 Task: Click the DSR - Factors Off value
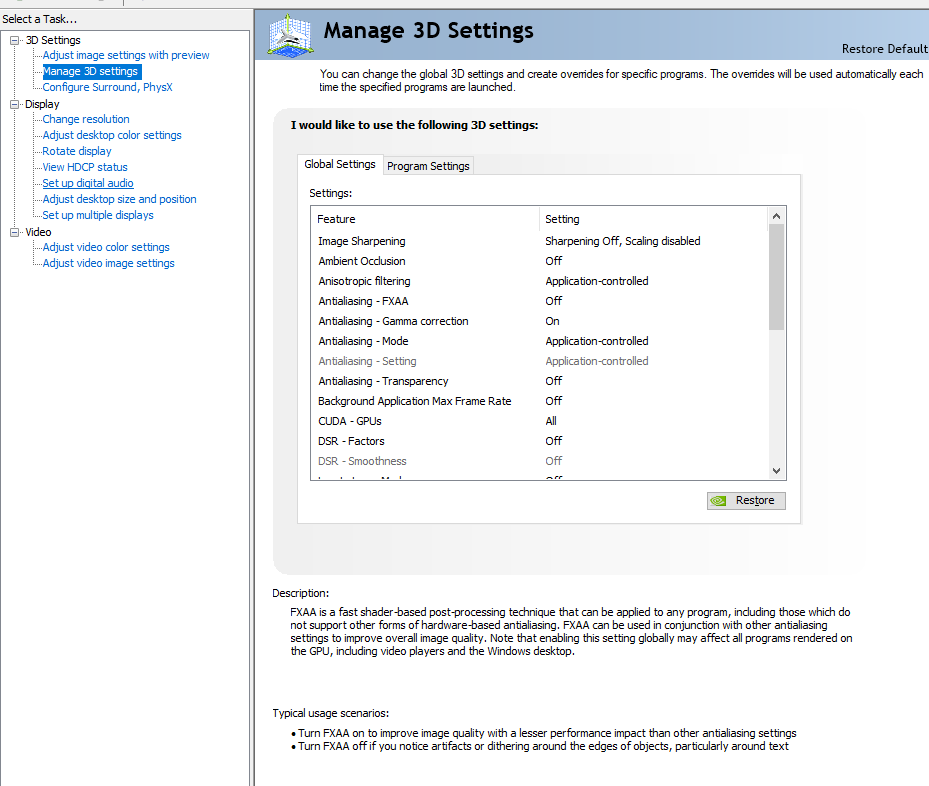[x=553, y=442]
